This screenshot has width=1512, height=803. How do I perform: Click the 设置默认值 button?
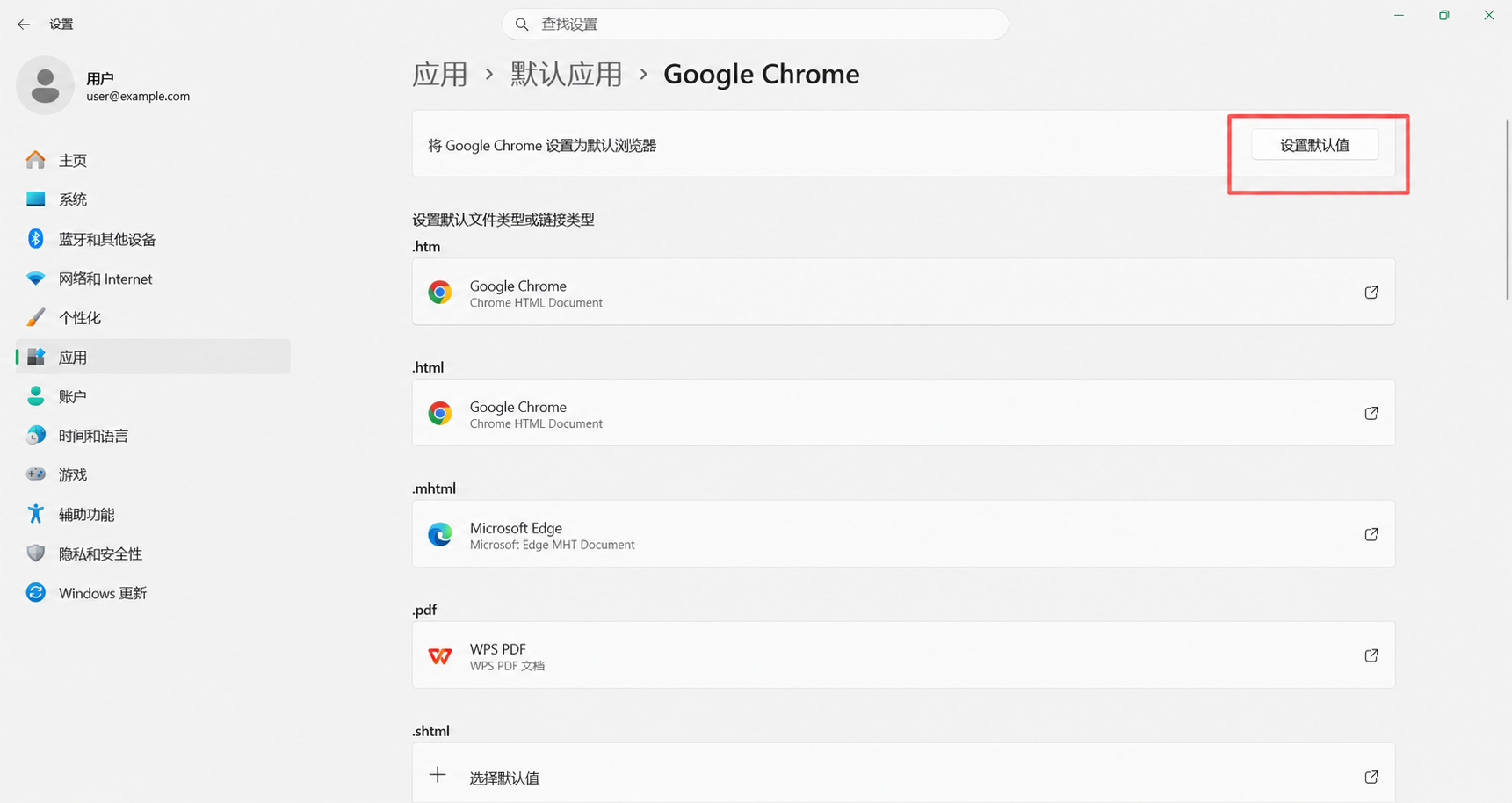(1315, 145)
